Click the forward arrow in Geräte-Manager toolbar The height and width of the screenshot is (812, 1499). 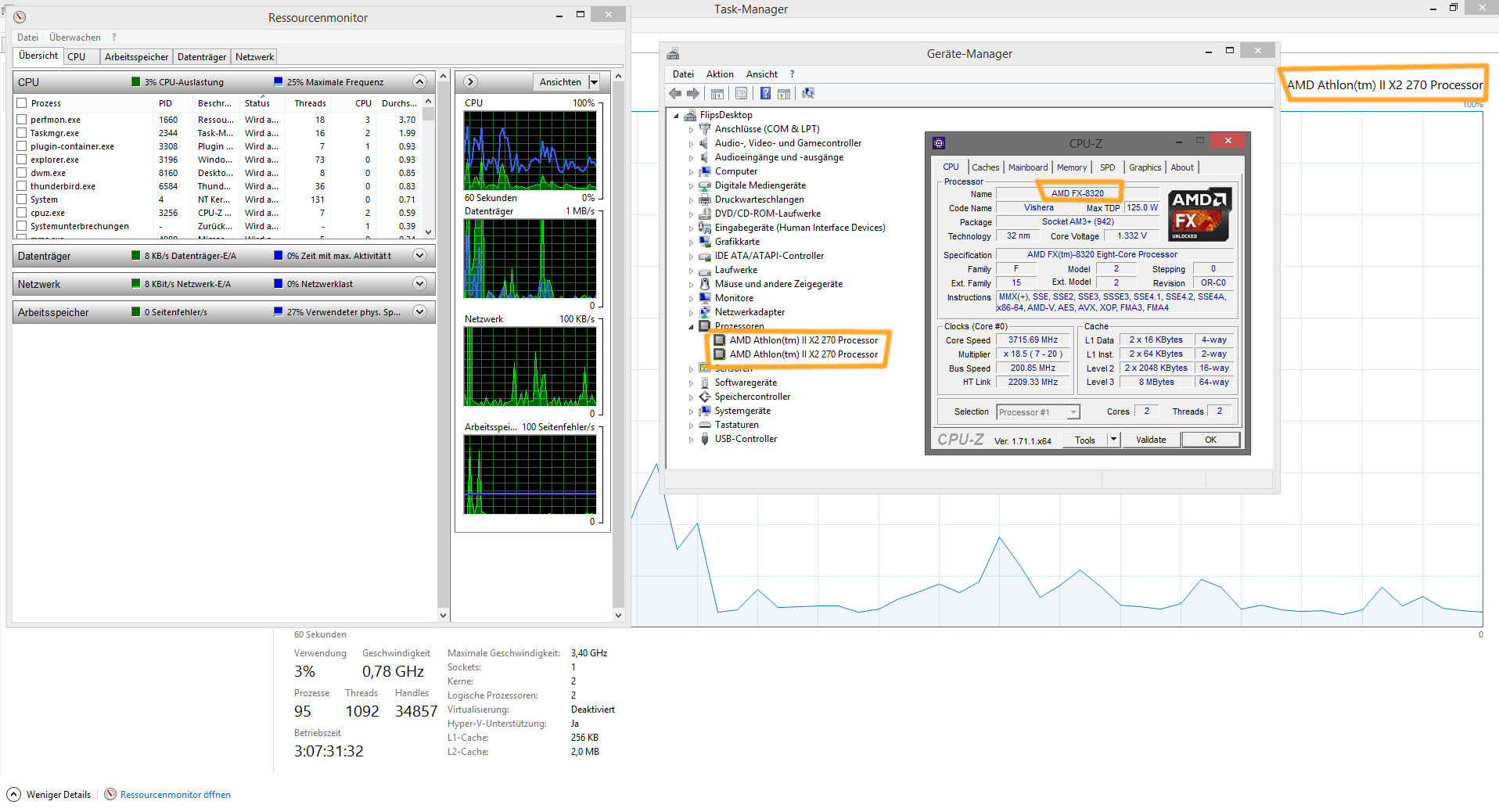click(693, 94)
